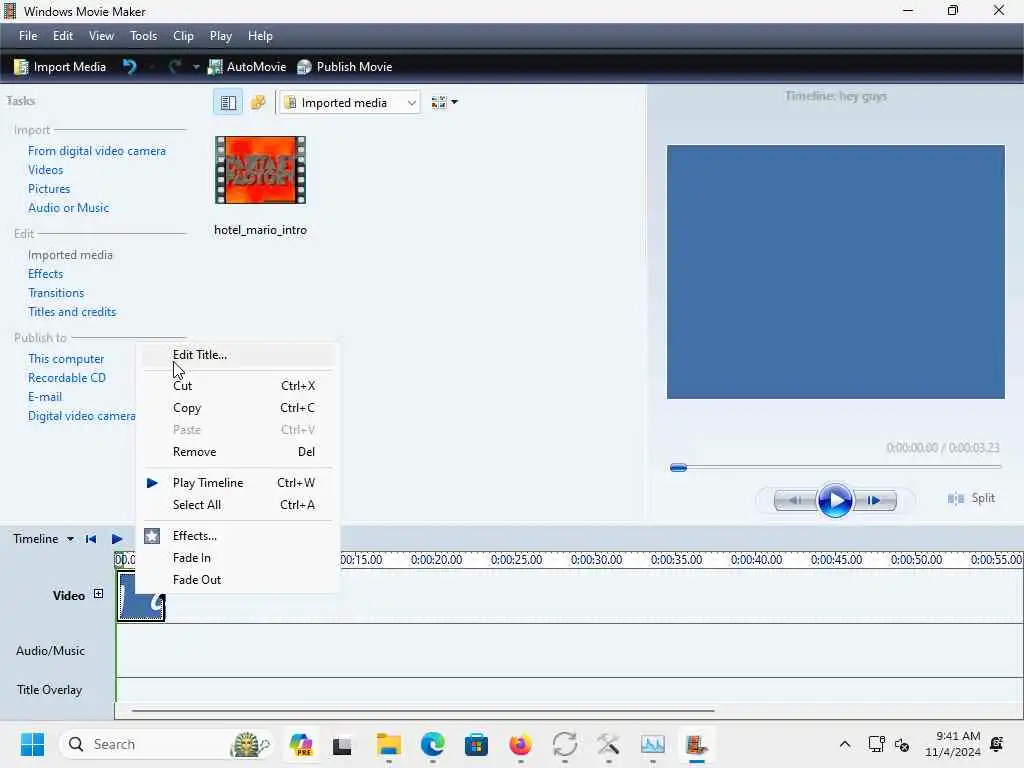The image size is (1024, 768).
Task: Open the Clip menu
Action: [183, 36]
